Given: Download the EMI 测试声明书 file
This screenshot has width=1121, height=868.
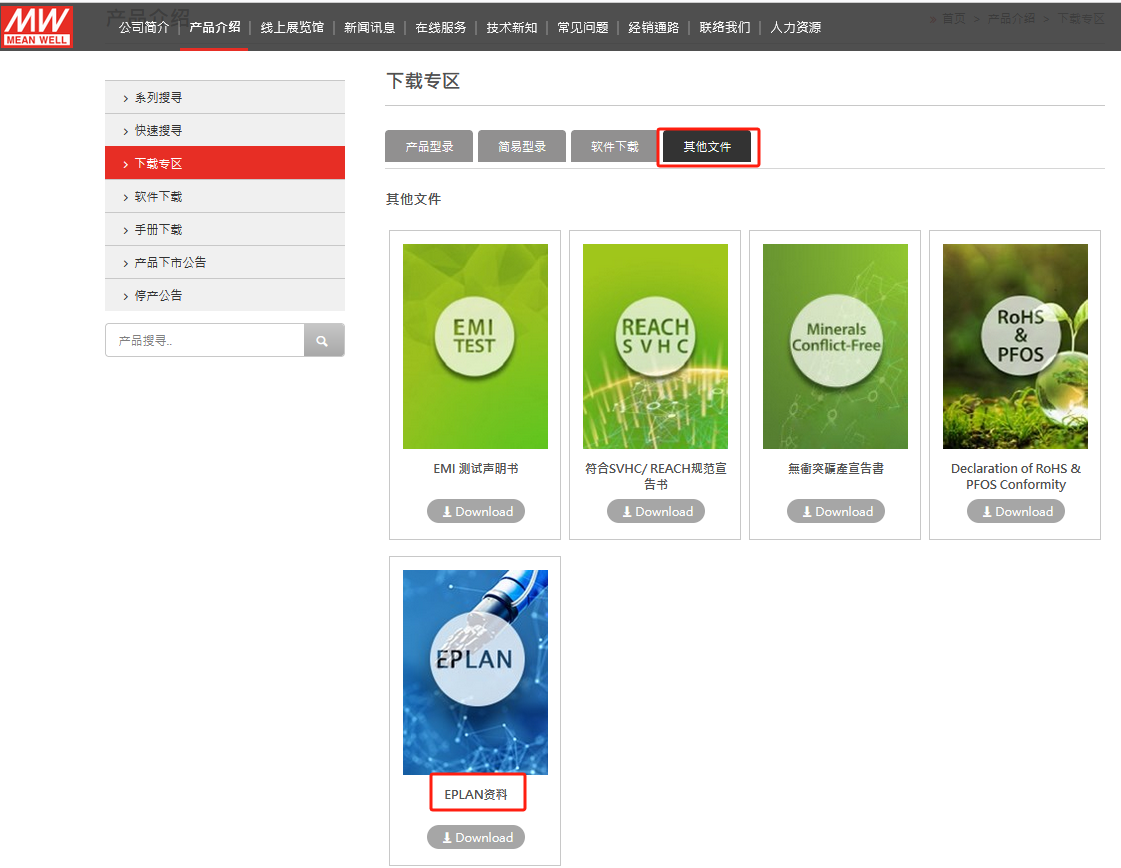Looking at the screenshot, I should [475, 512].
